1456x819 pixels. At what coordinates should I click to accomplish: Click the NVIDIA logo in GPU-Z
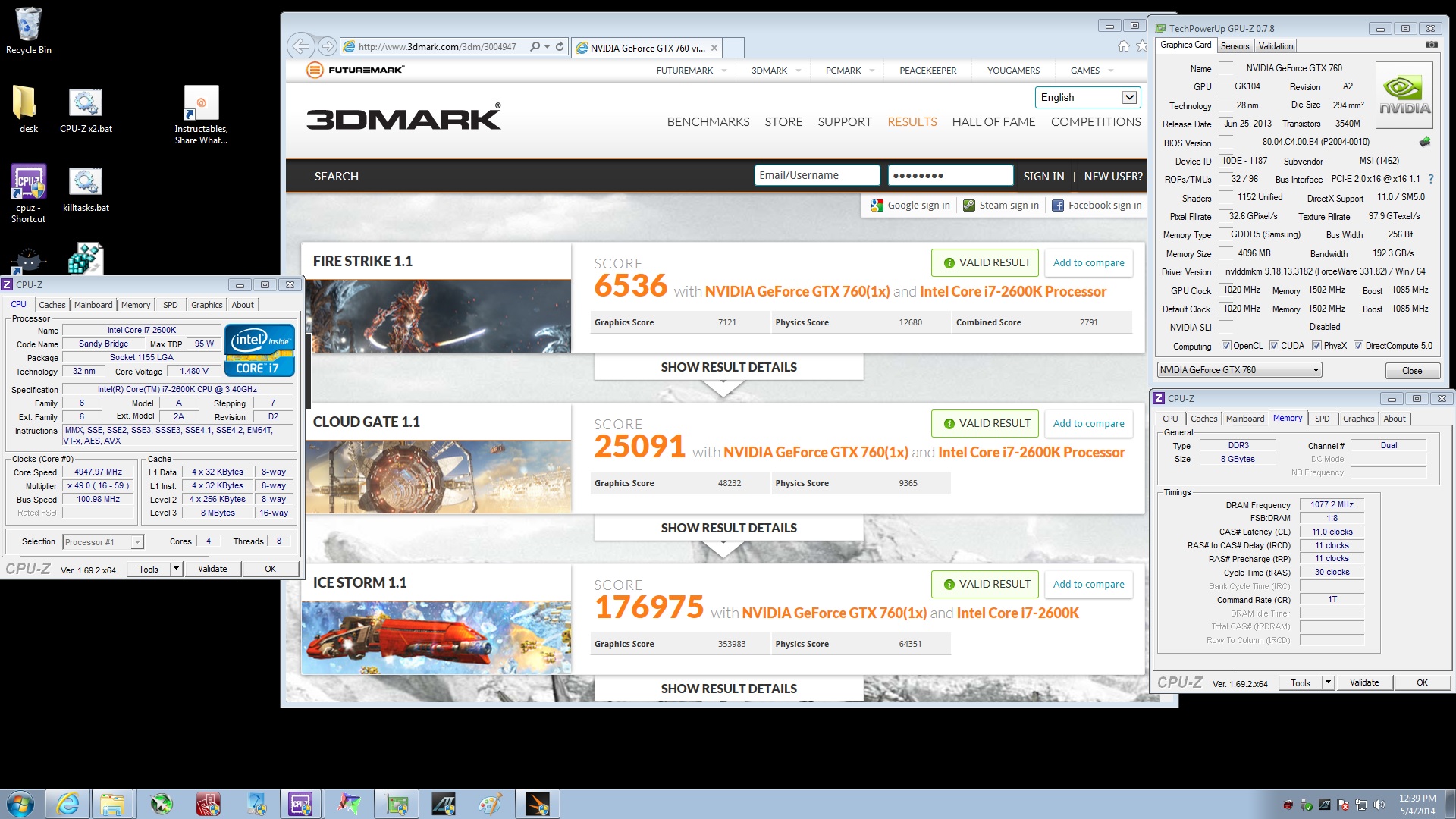tap(1404, 95)
